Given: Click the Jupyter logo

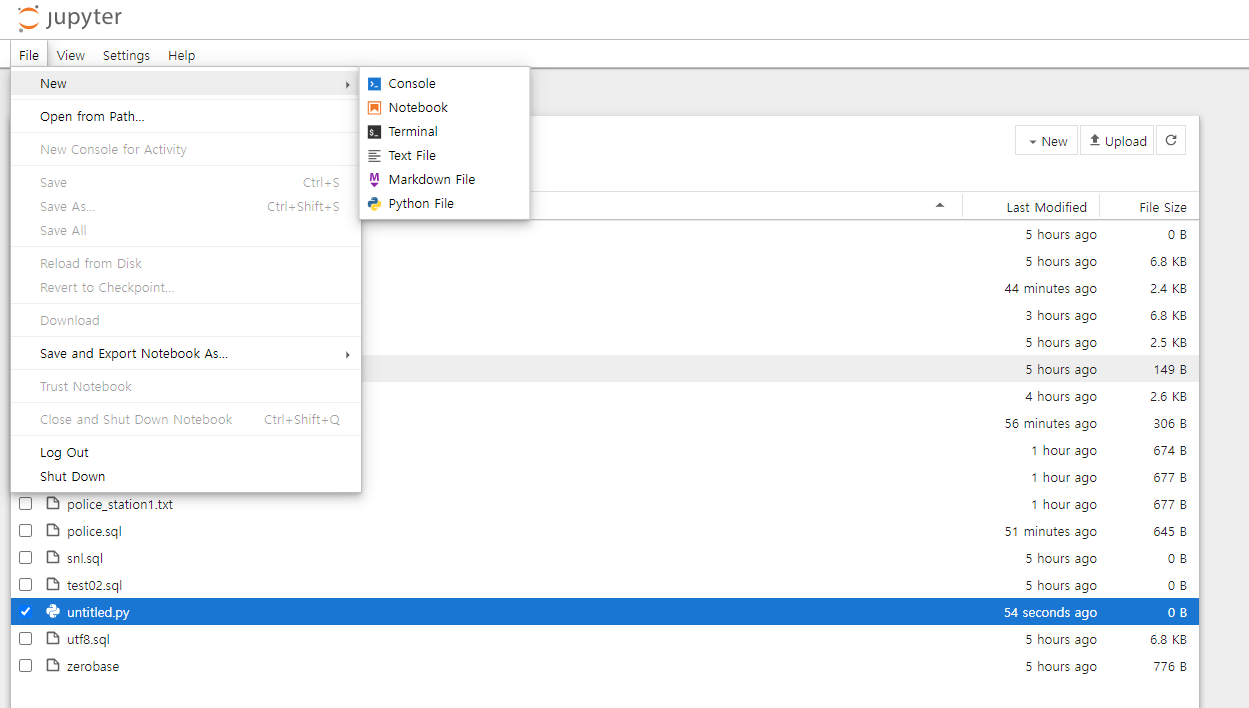Looking at the screenshot, I should click(x=70, y=18).
